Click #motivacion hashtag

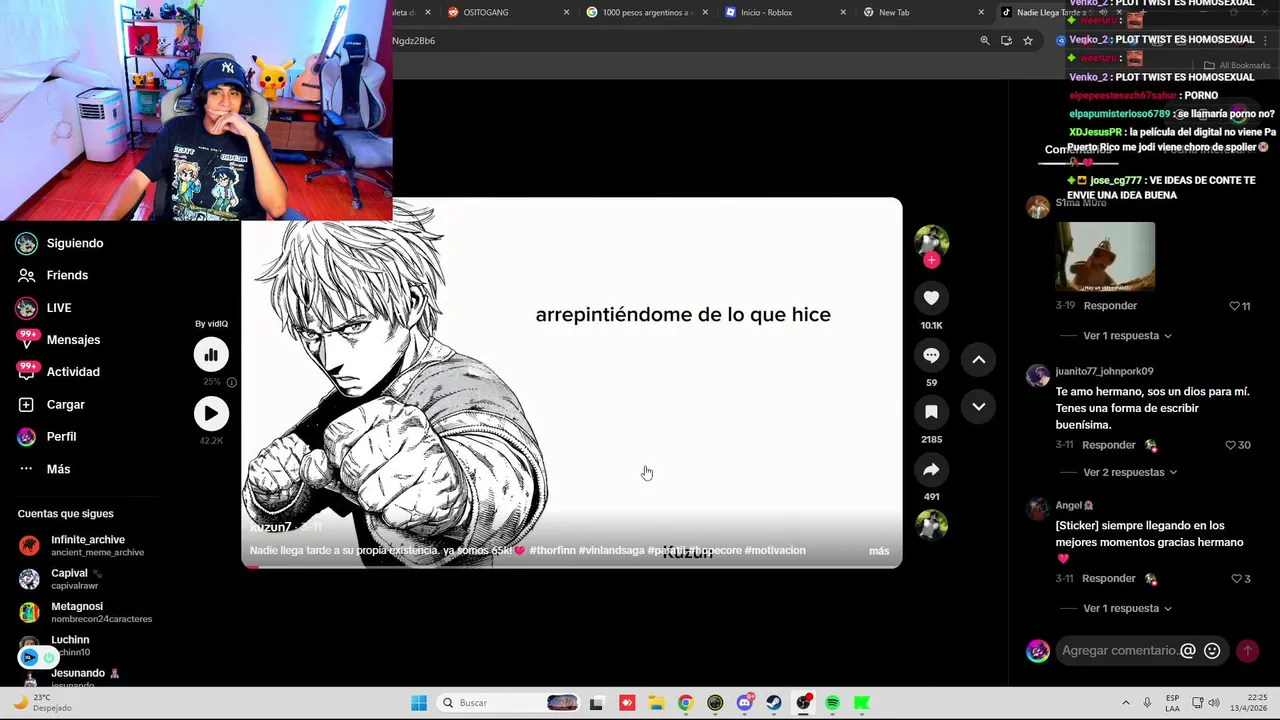click(x=775, y=551)
